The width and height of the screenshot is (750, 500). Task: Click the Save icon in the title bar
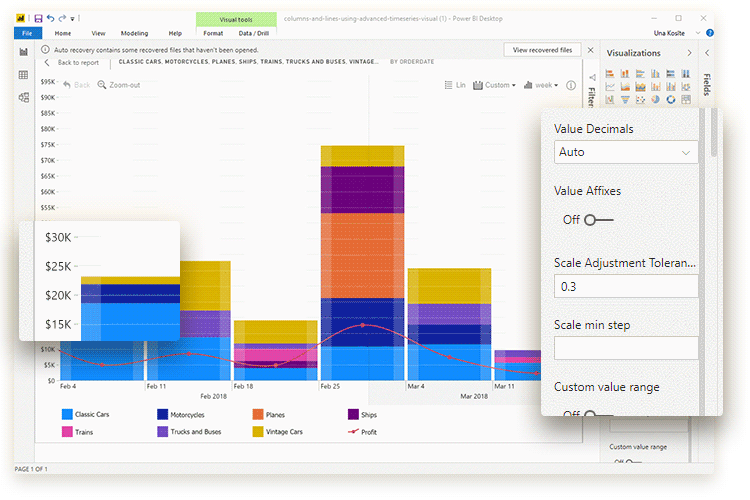coord(38,19)
